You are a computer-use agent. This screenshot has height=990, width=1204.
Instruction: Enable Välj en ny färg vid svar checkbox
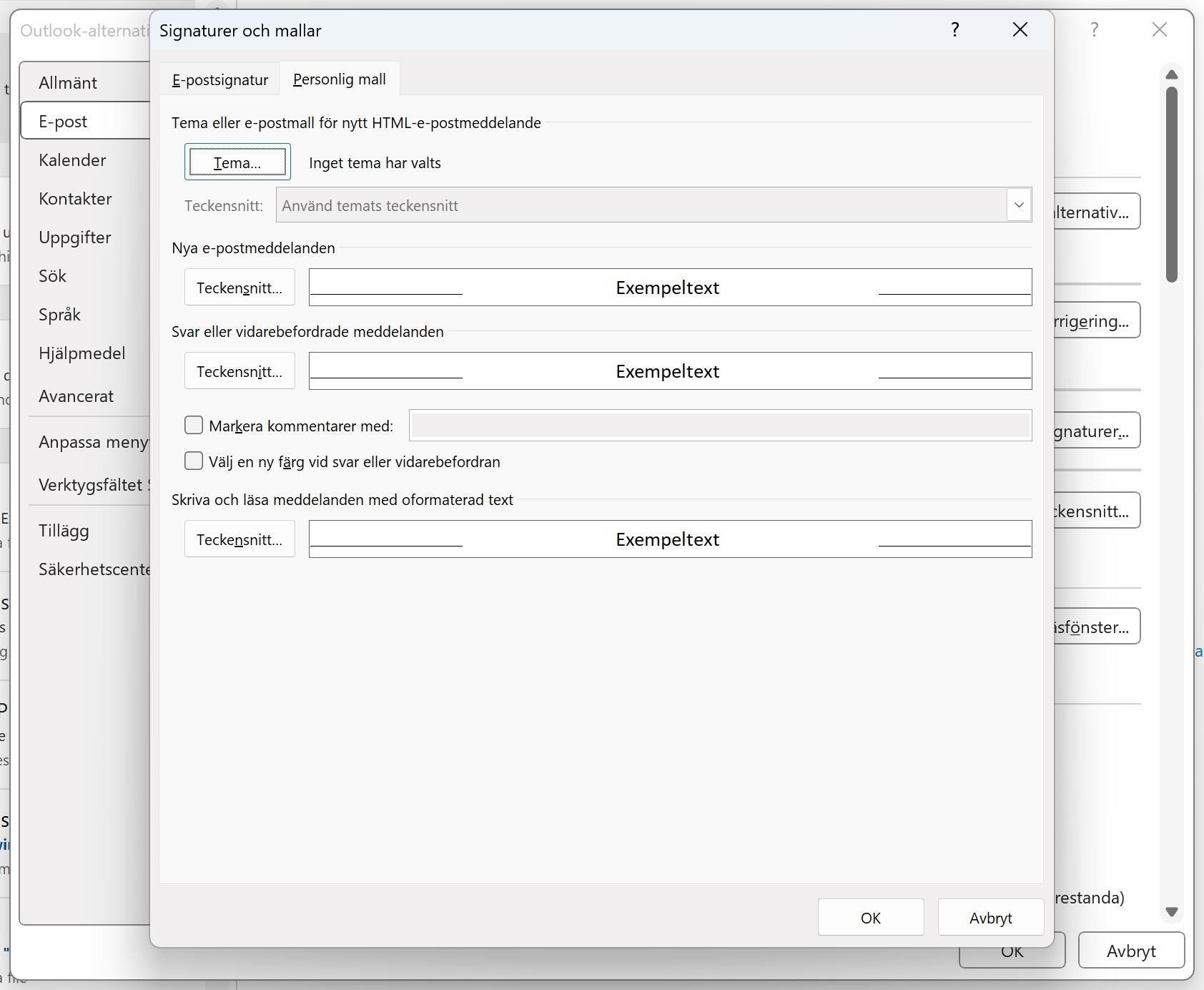coord(194,461)
